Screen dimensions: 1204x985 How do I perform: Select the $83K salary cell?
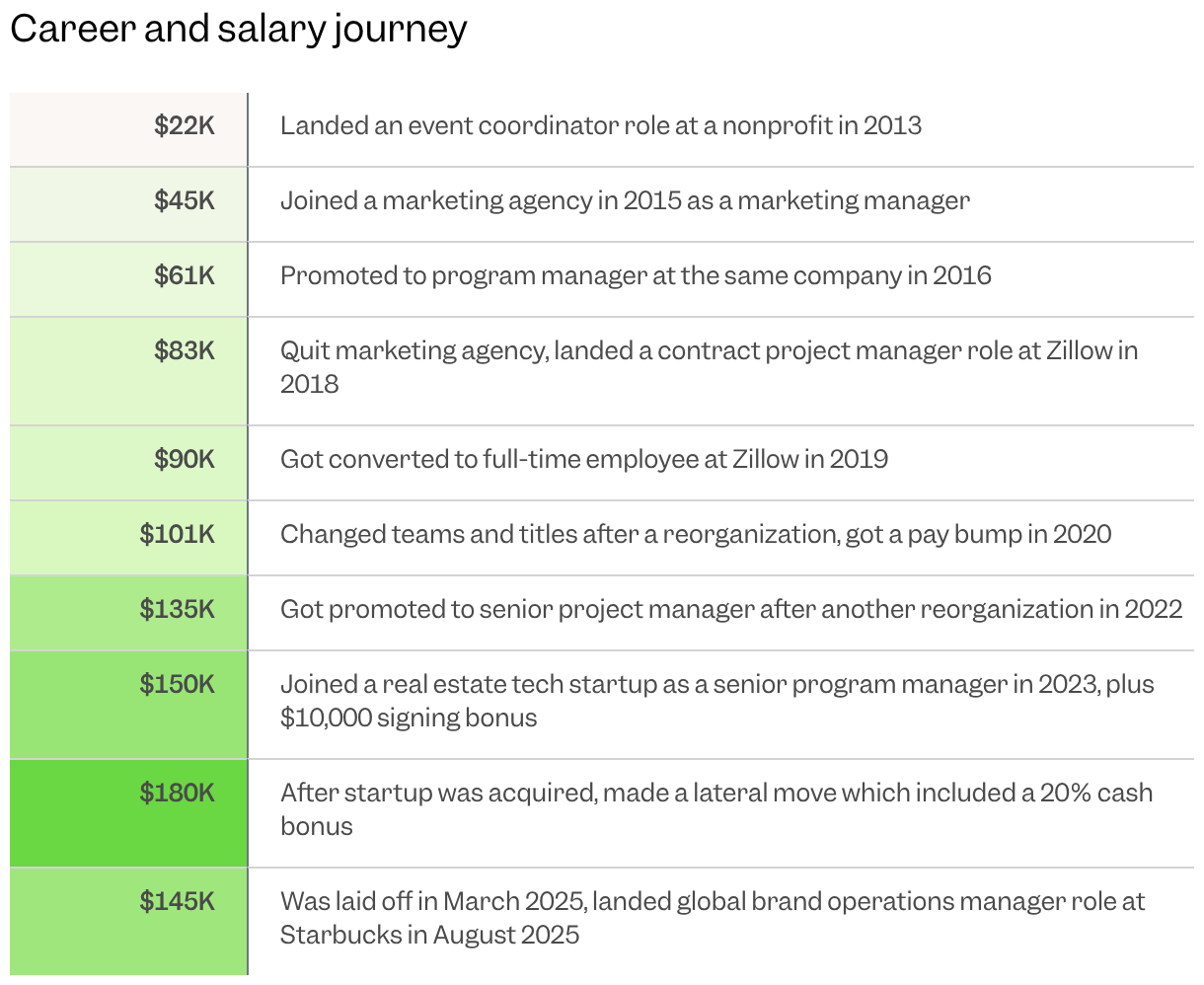128,371
